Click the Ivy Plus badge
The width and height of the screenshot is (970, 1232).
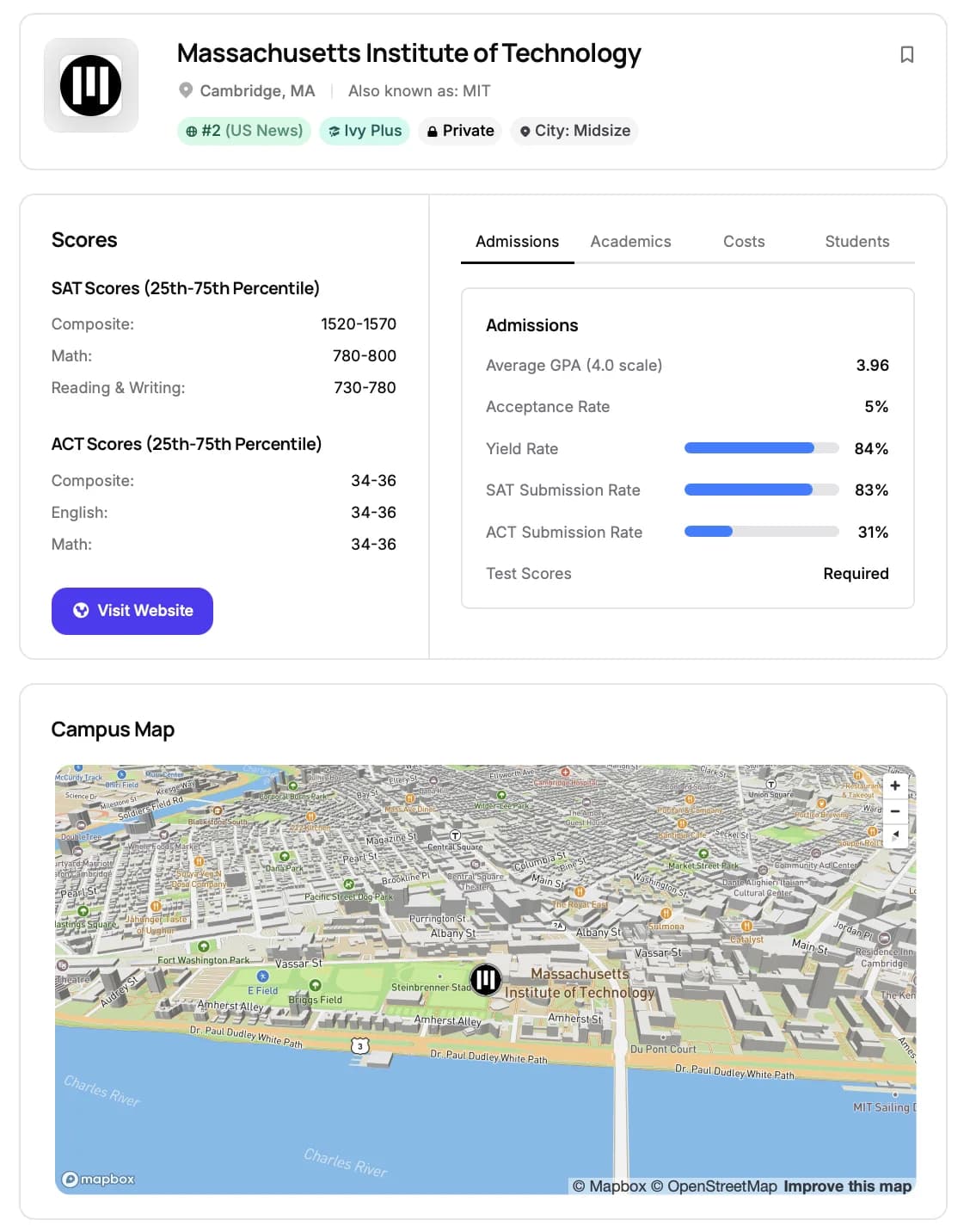(x=365, y=131)
